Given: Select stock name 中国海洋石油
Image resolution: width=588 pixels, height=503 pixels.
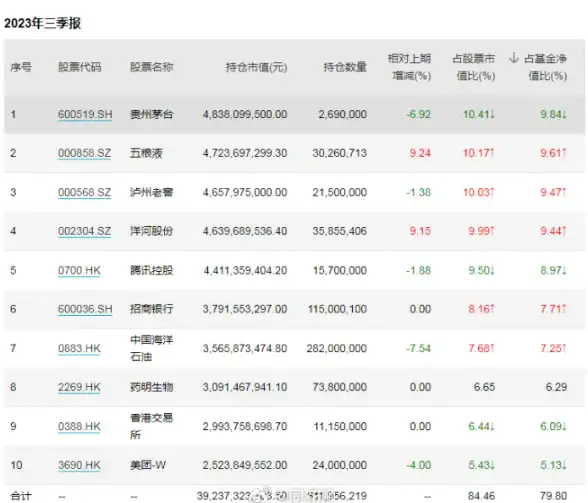Looking at the screenshot, I should coord(152,348).
